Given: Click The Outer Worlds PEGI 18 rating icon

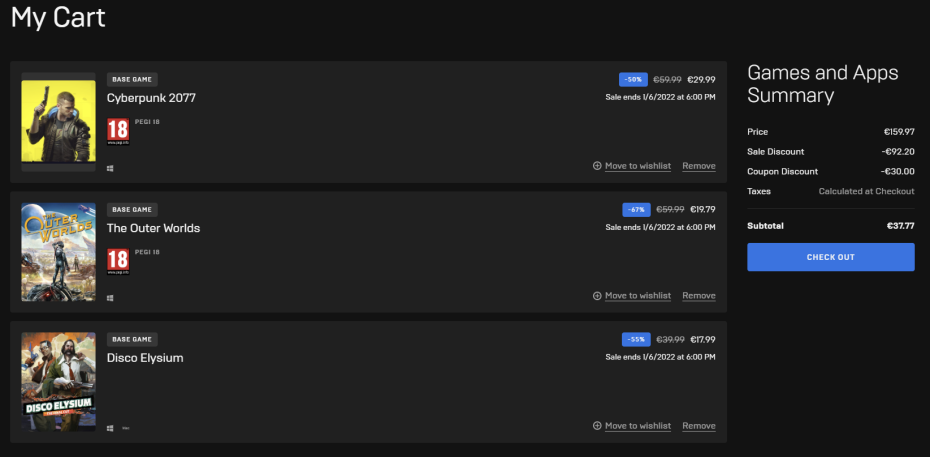Looking at the screenshot, I should point(118,262).
